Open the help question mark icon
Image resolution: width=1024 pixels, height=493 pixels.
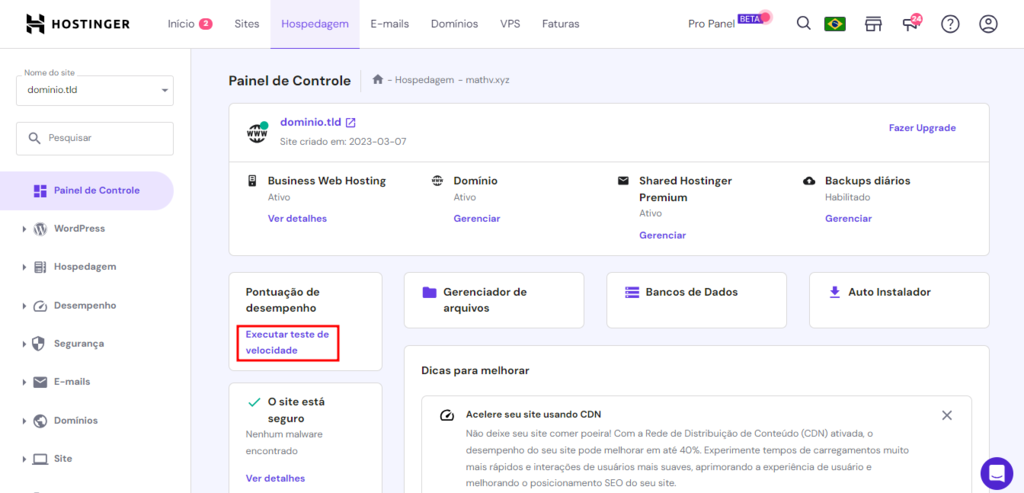coord(950,24)
